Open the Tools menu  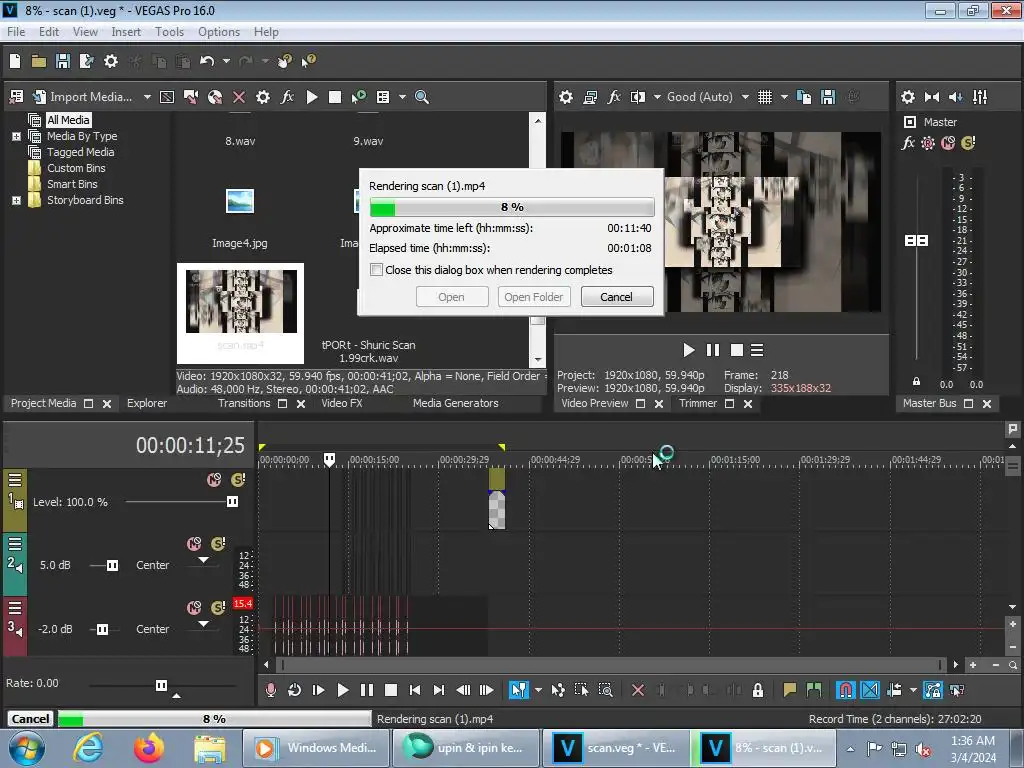coord(169,32)
